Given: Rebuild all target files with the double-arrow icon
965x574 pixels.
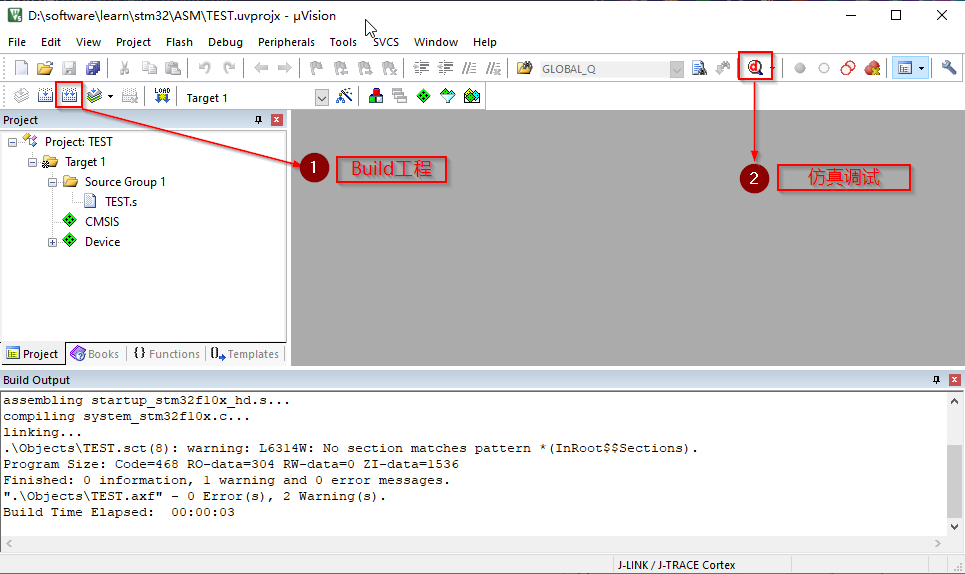Looking at the screenshot, I should click(70, 96).
